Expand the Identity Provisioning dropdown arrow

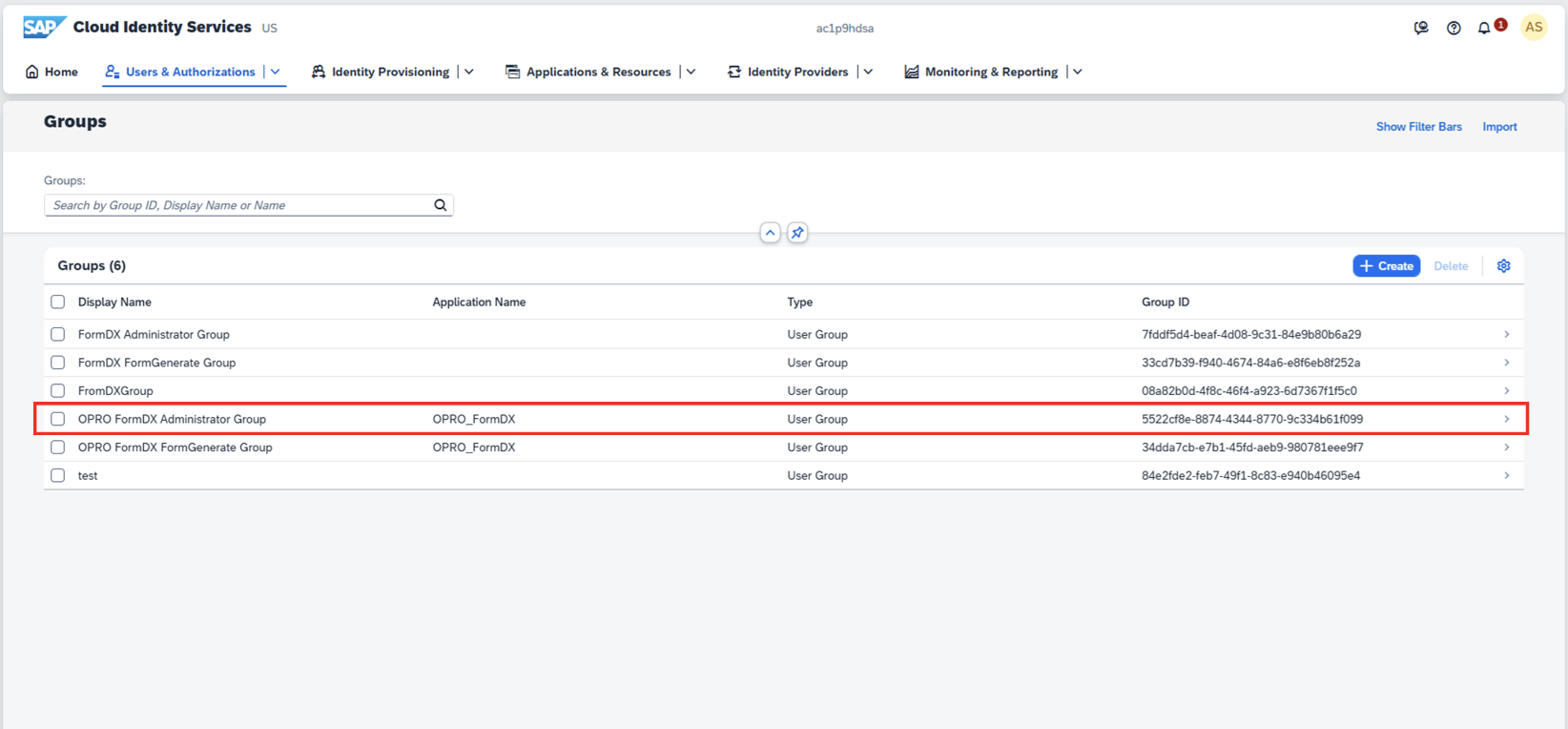[x=469, y=72]
